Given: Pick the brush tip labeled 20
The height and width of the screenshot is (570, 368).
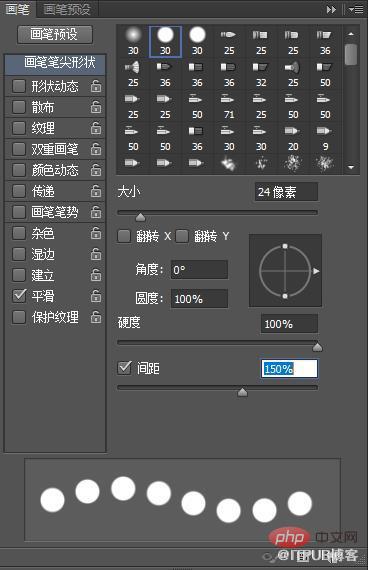Looking at the screenshot, I should click(x=293, y=138).
